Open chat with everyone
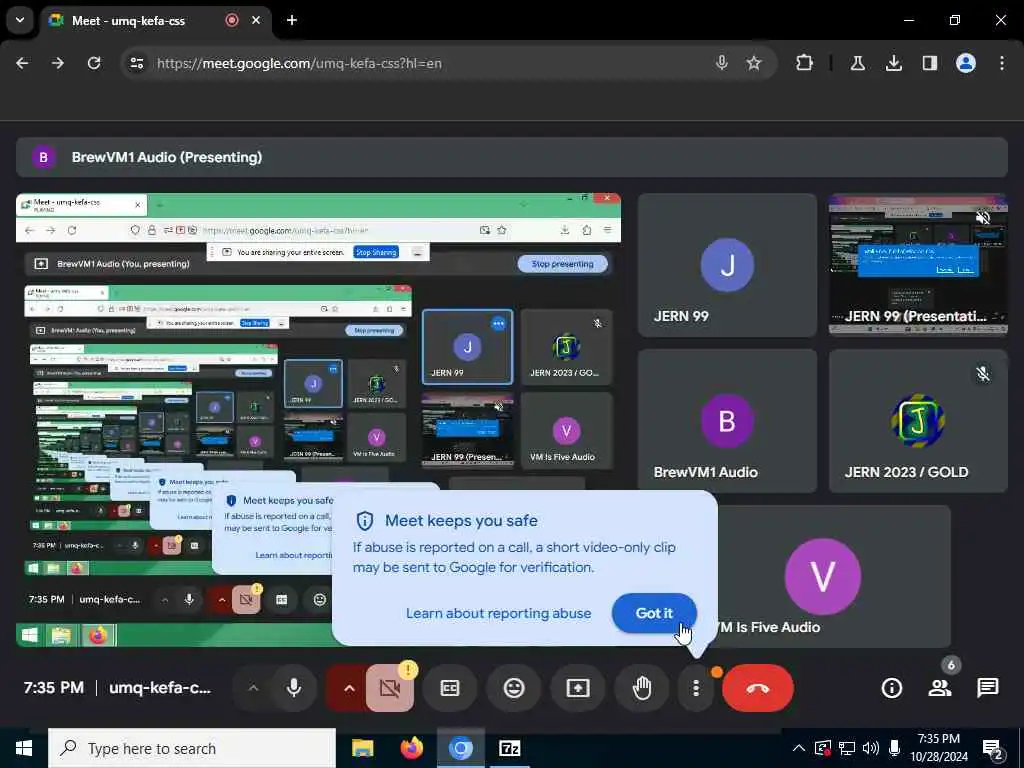Screen dimensions: 1024x768 point(987,688)
